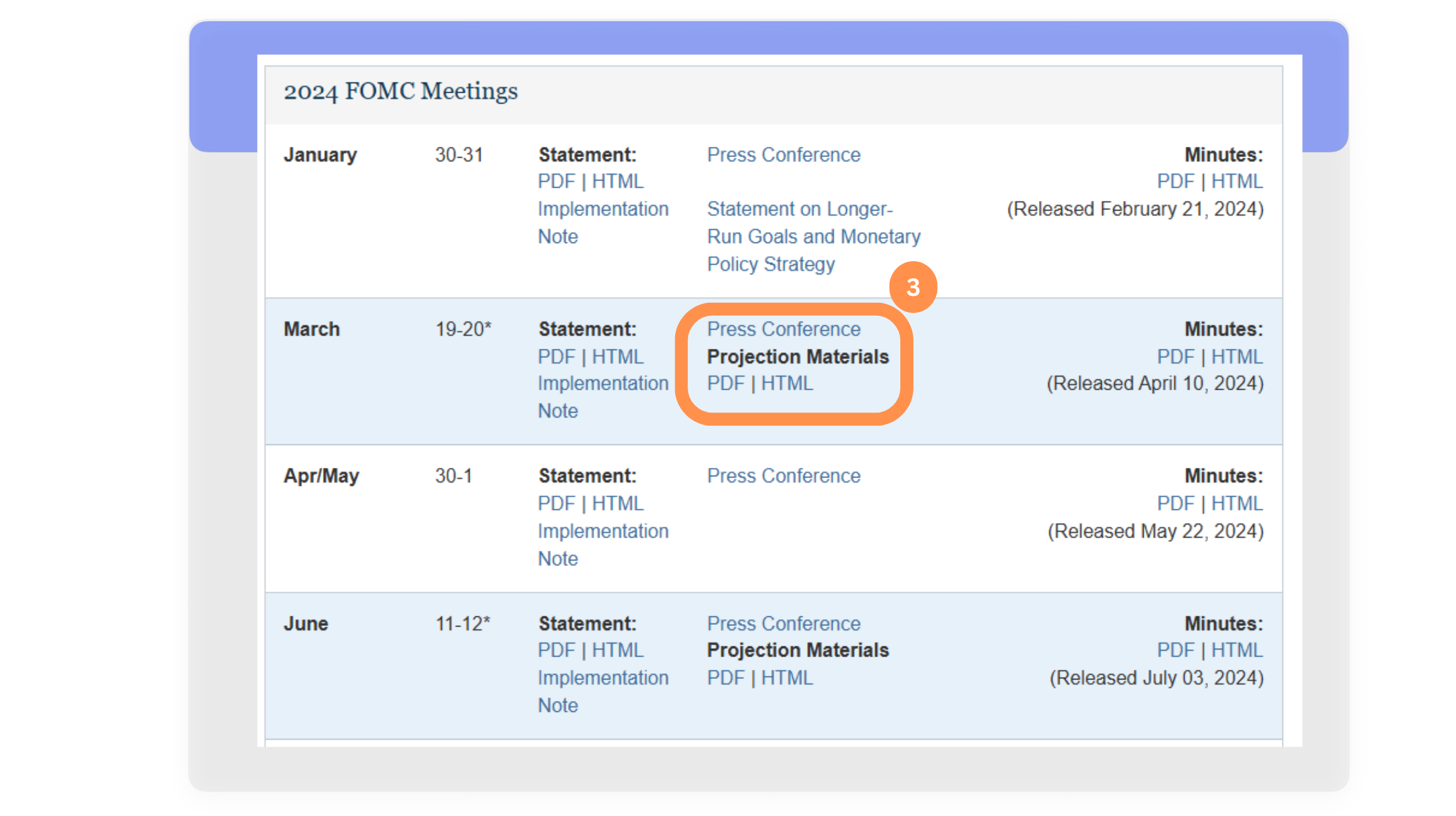Open Apr/May Statement PDF link
This screenshot has width=1456, height=816.
click(x=556, y=504)
